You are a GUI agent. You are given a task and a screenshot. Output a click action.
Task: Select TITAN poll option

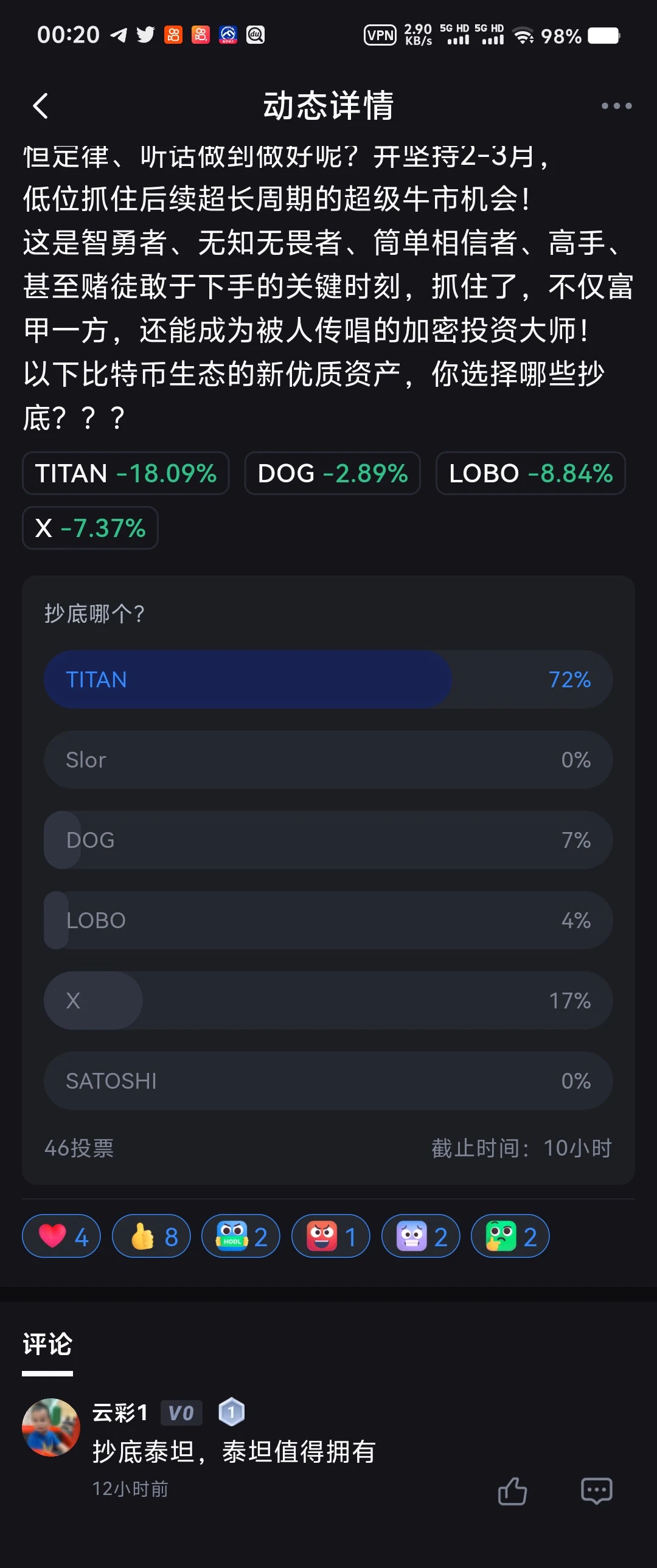tap(328, 679)
